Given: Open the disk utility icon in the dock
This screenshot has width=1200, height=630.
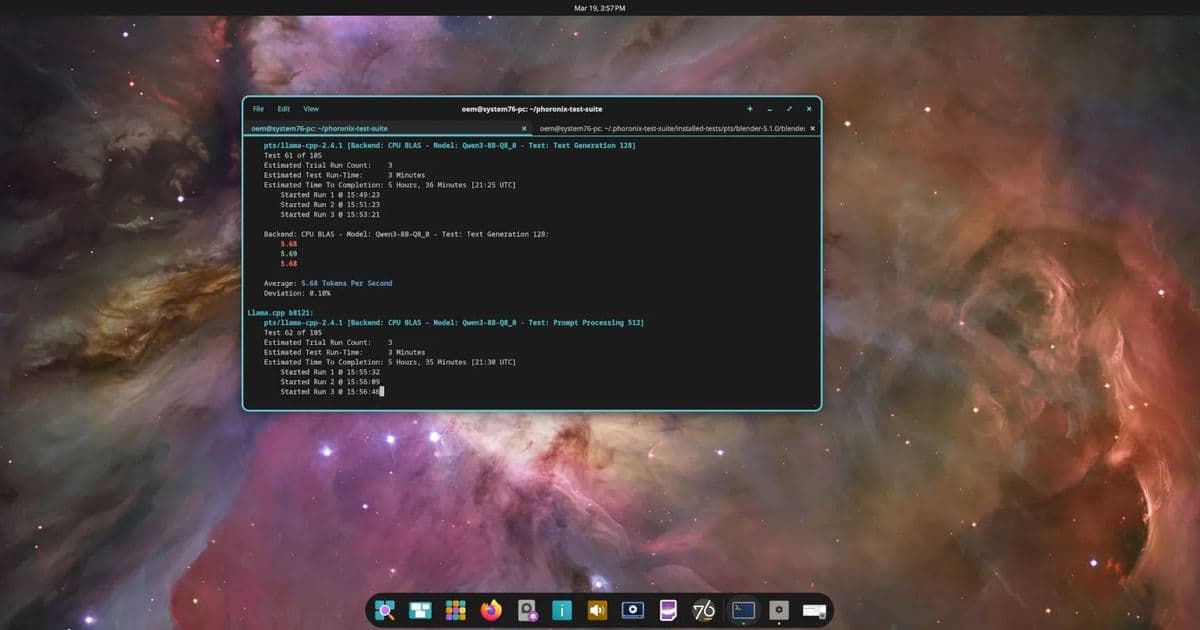Looking at the screenshot, I should point(526,609).
